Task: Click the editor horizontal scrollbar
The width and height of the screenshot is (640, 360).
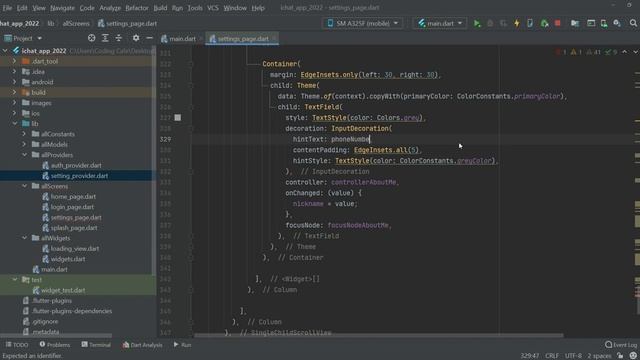Action: click(x=379, y=336)
